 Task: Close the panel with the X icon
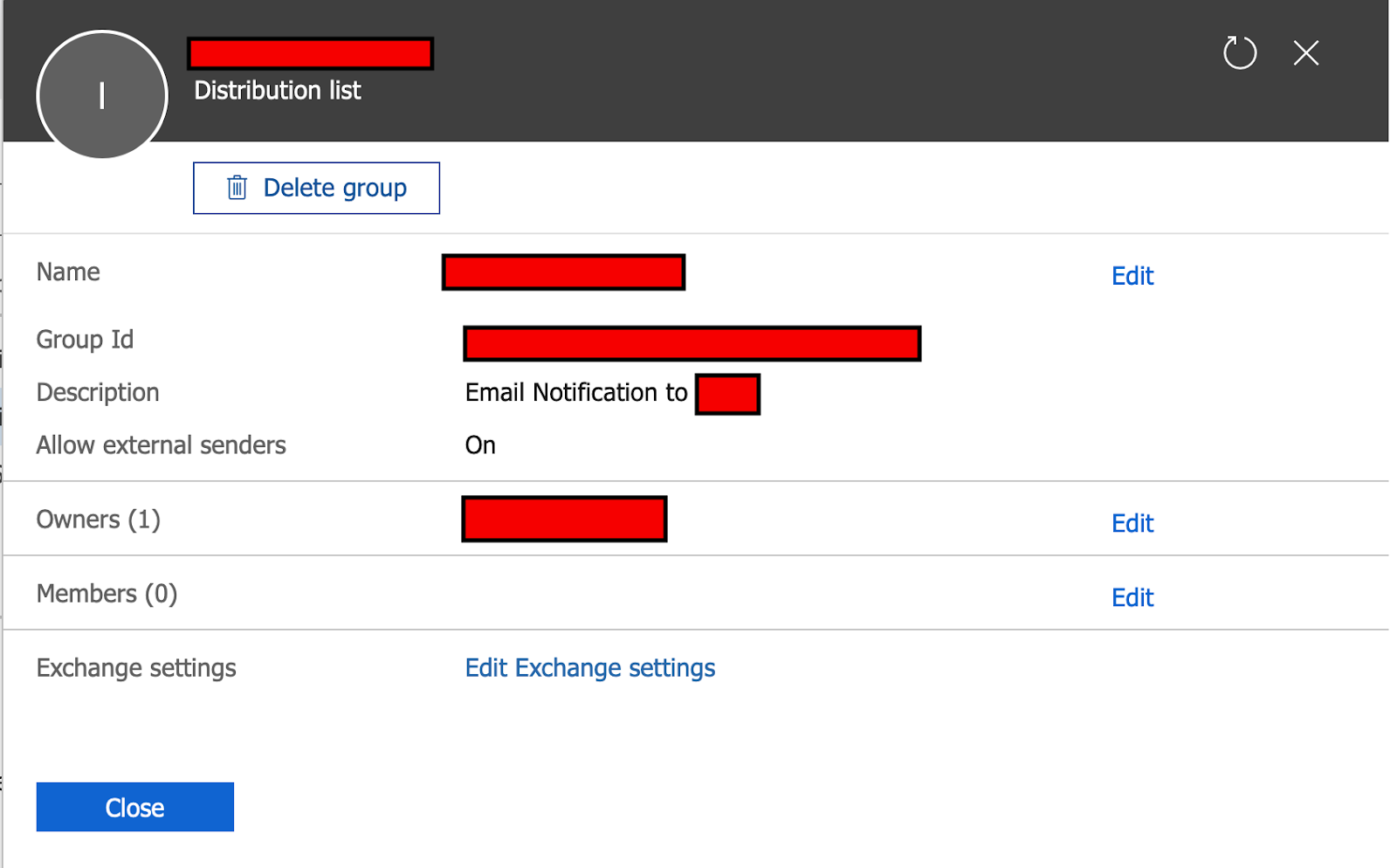1304,53
